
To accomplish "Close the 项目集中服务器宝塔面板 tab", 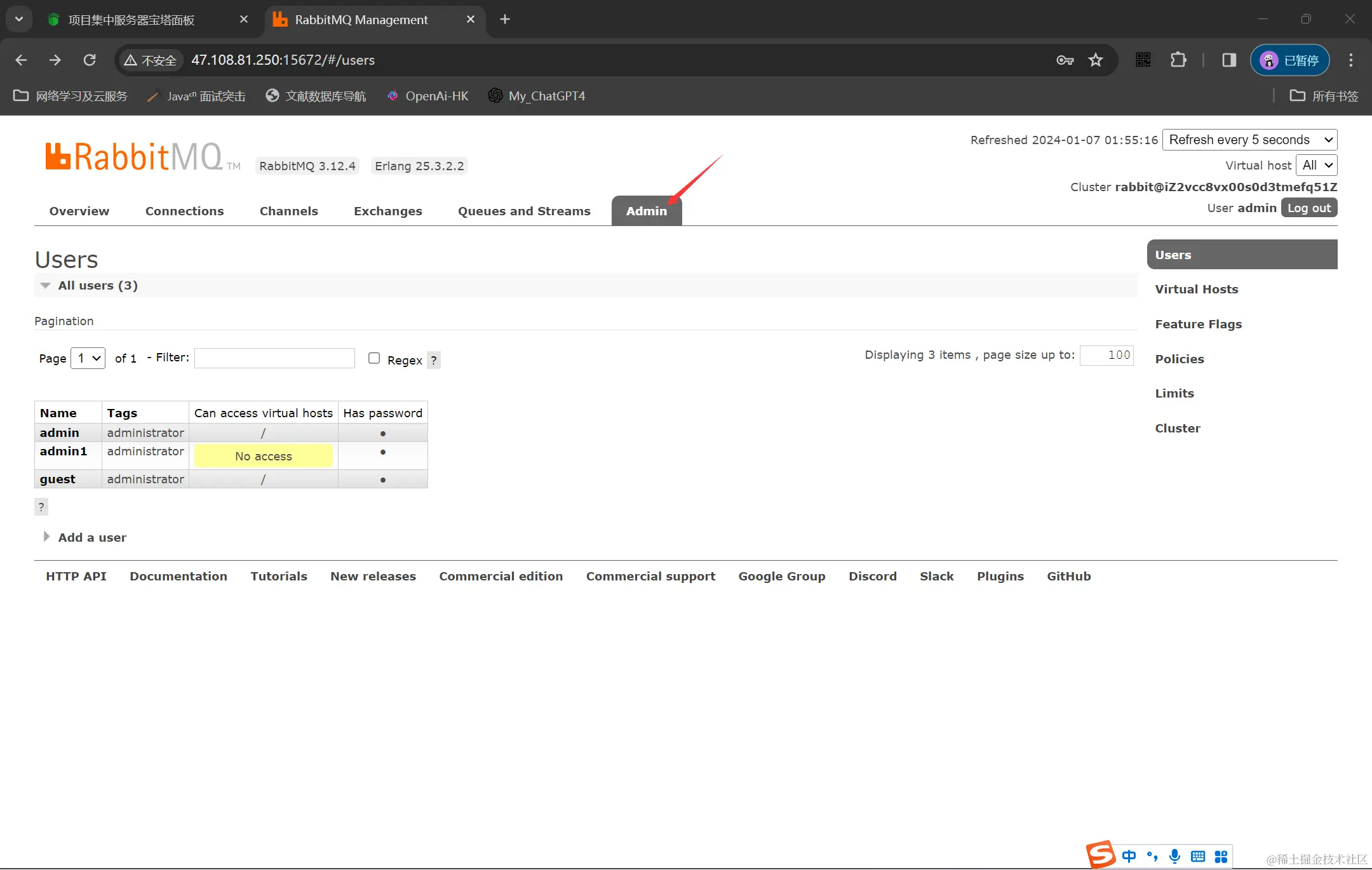I will click(x=244, y=19).
